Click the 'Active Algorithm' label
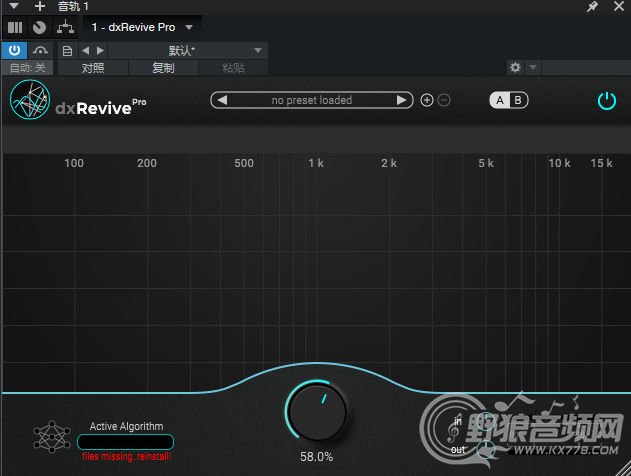 (126, 426)
